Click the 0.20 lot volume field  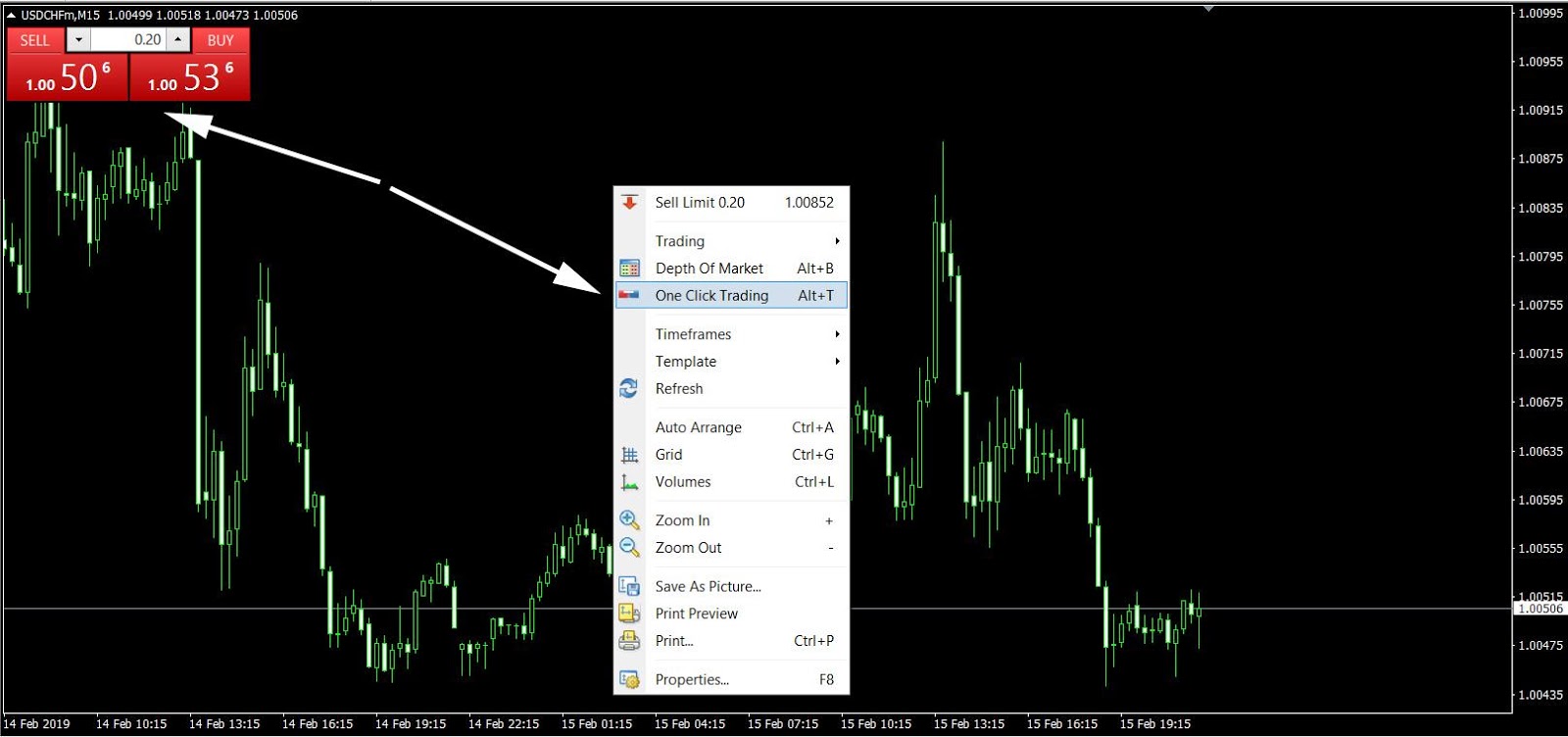click(128, 40)
